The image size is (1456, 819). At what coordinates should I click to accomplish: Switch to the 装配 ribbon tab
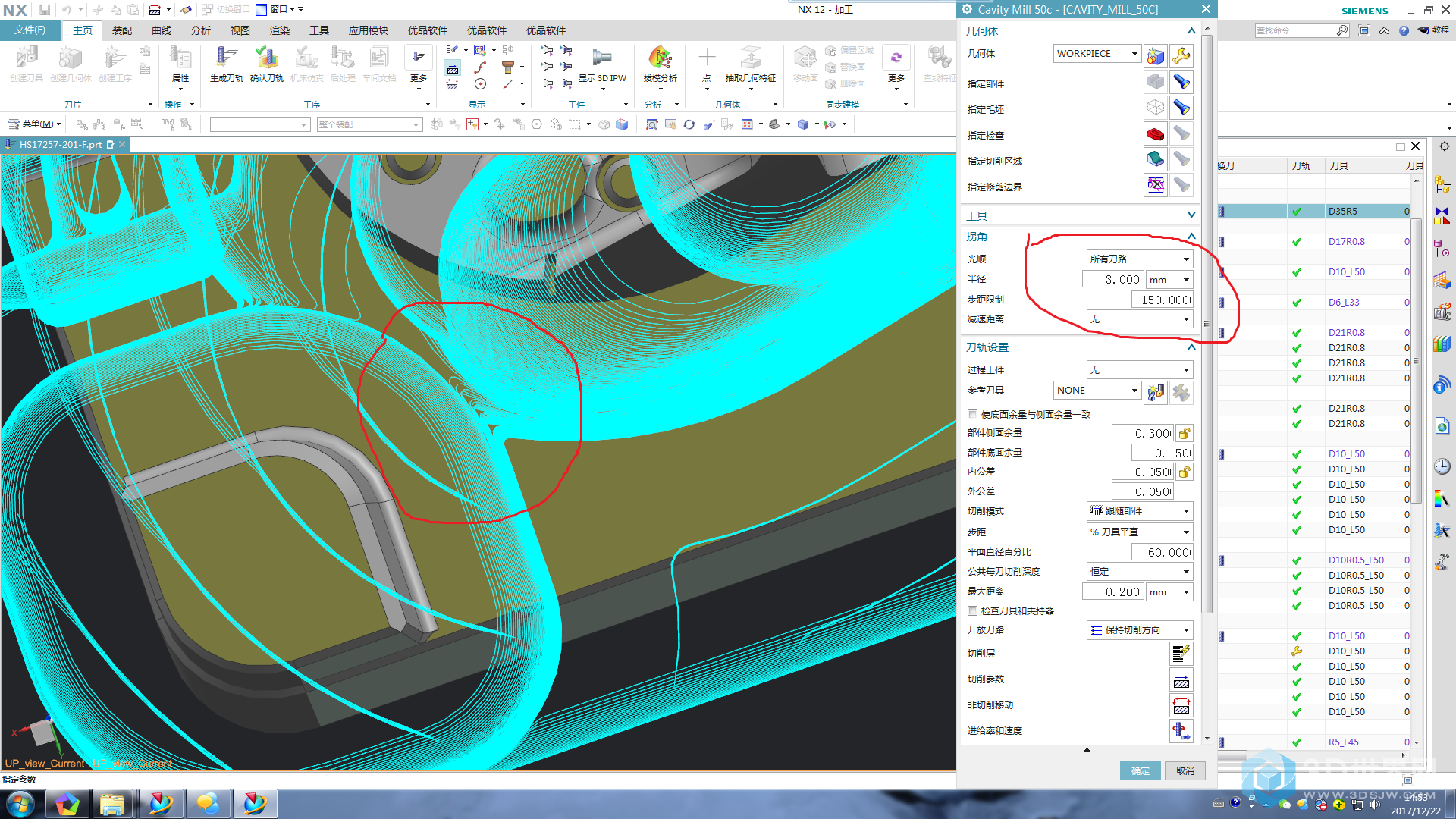pyautogui.click(x=121, y=30)
